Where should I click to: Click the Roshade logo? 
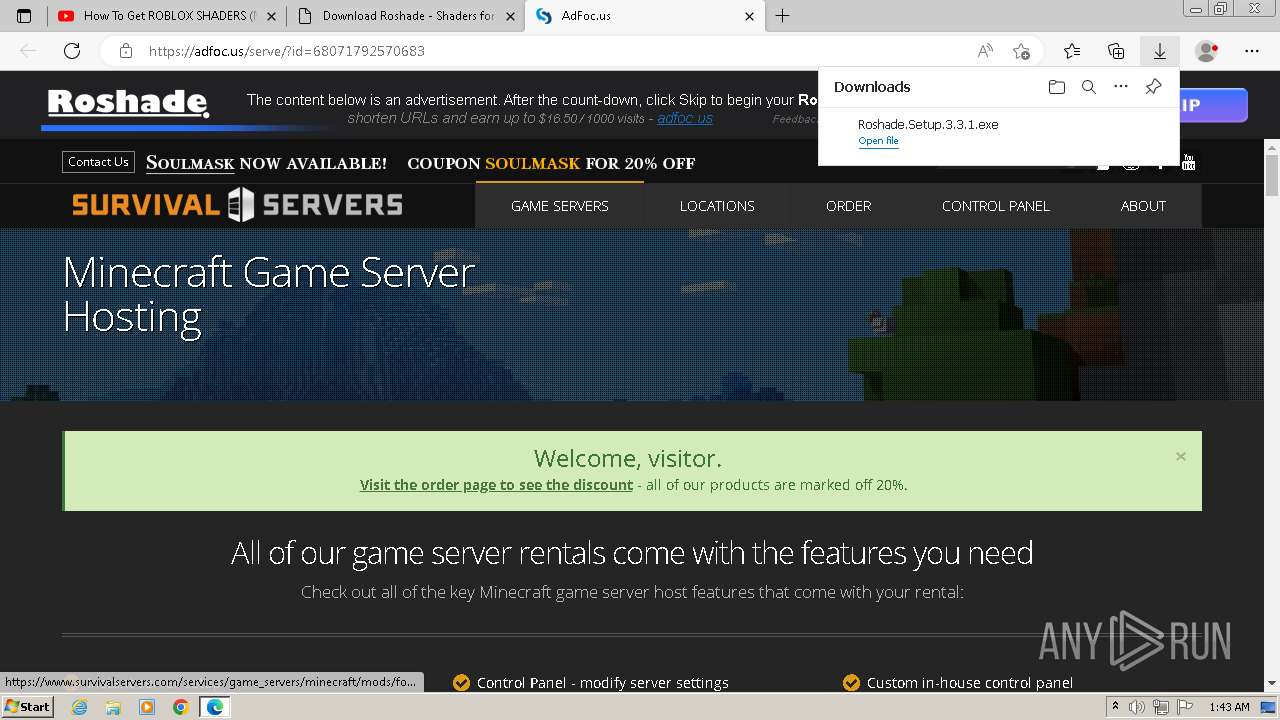pyautogui.click(x=128, y=103)
